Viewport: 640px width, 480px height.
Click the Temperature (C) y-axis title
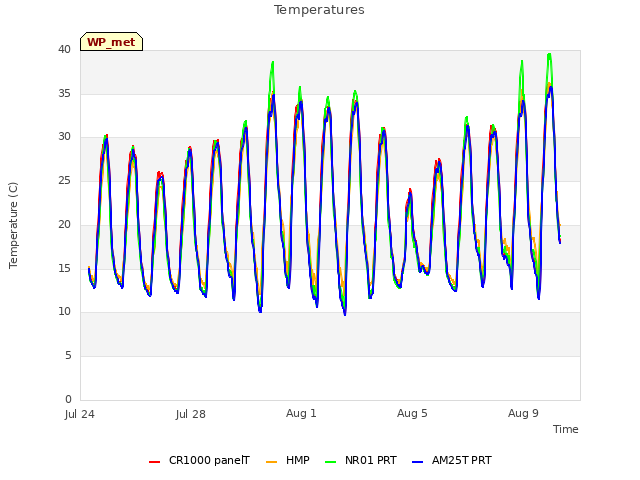click(13, 225)
